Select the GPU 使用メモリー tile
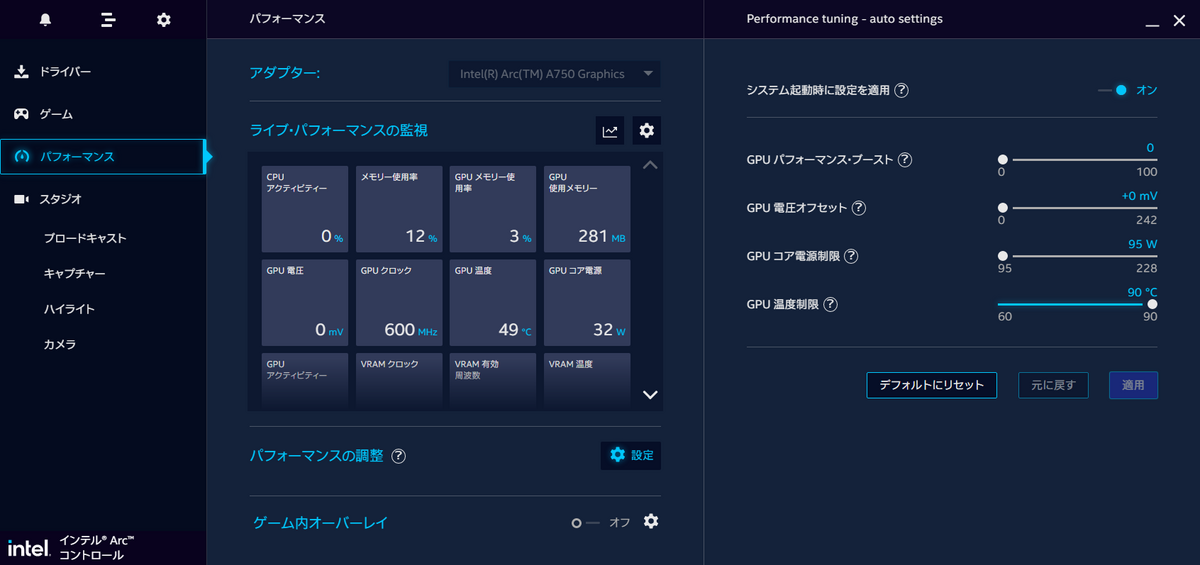This screenshot has width=1200, height=565. tap(587, 209)
